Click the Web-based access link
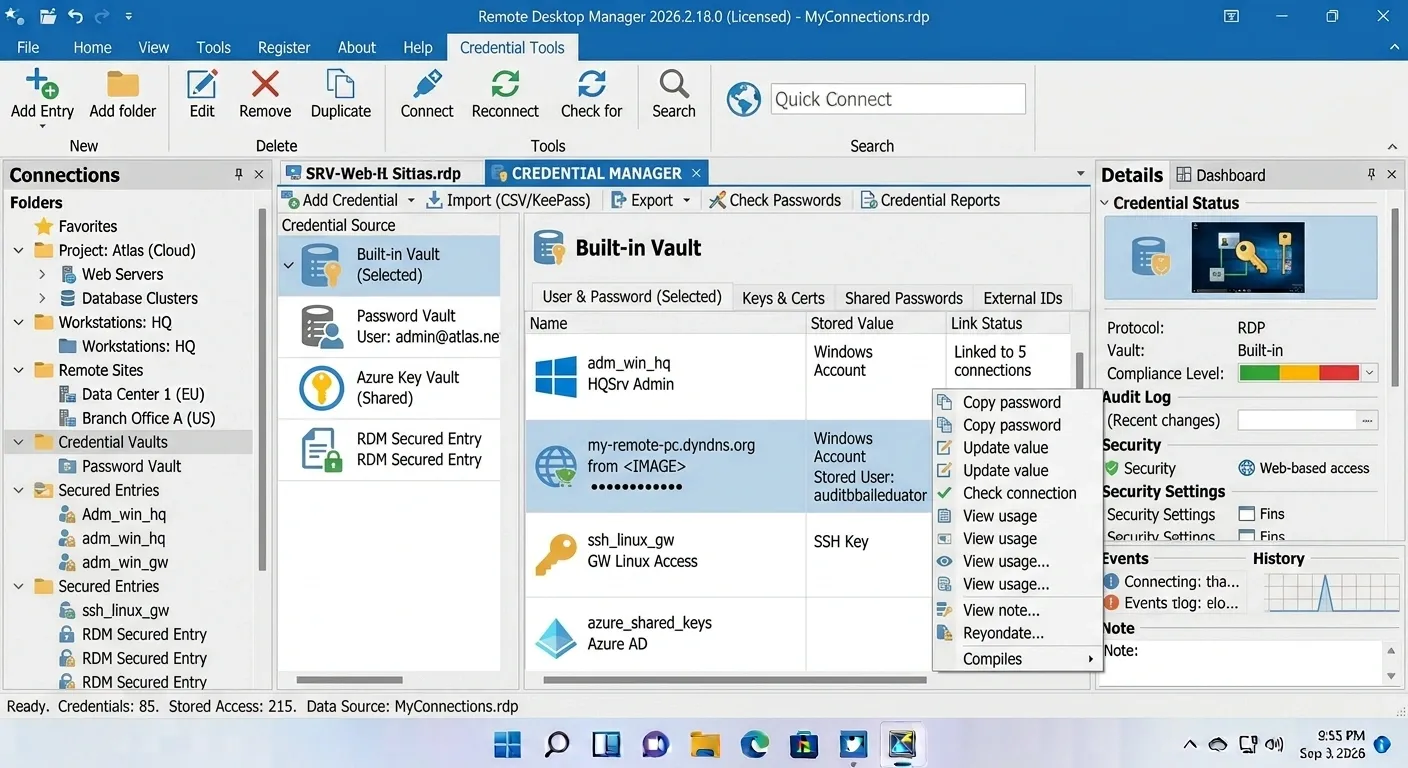Viewport: 1408px width, 768px height. coord(1304,468)
